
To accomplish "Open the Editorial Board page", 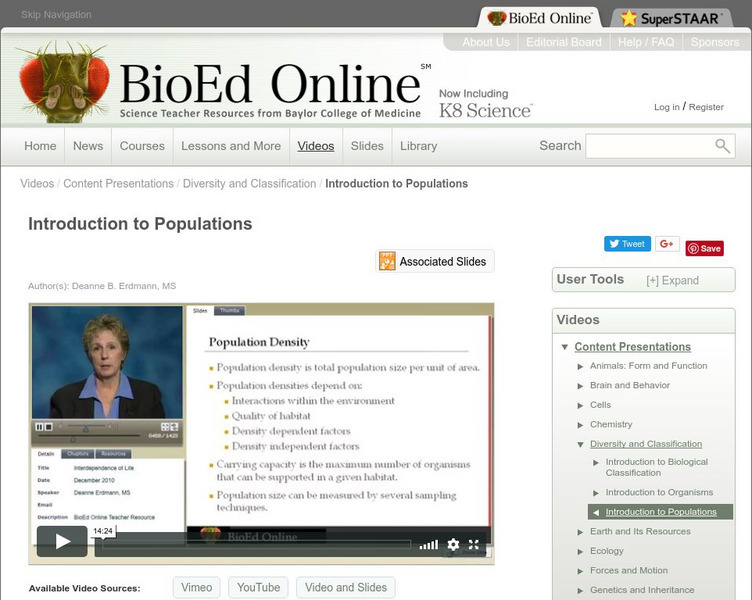I will (564, 42).
